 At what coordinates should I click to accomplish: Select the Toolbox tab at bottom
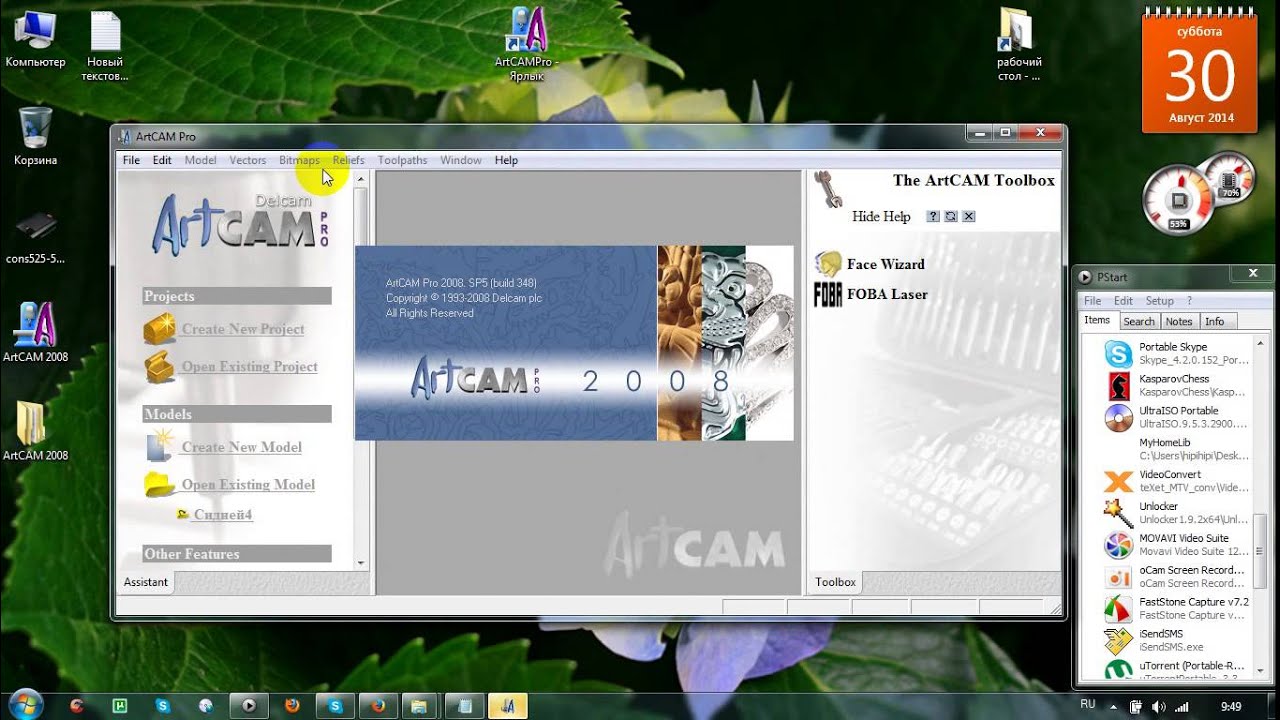click(x=835, y=582)
